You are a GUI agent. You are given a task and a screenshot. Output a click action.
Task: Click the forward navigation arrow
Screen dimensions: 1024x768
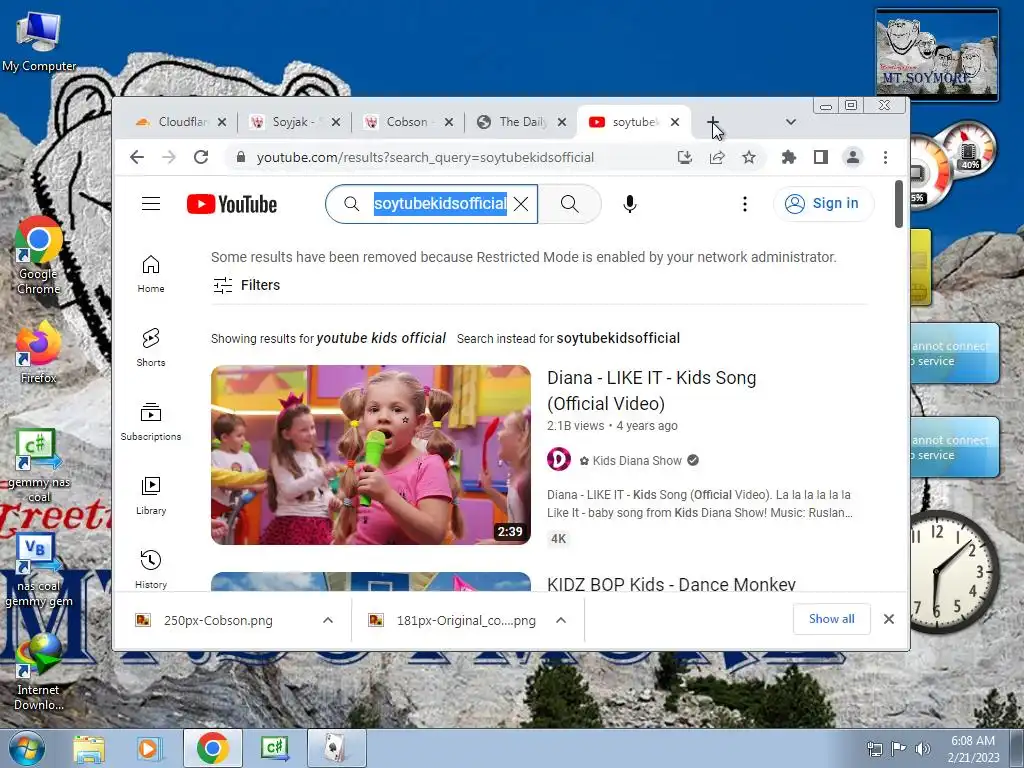[169, 157]
